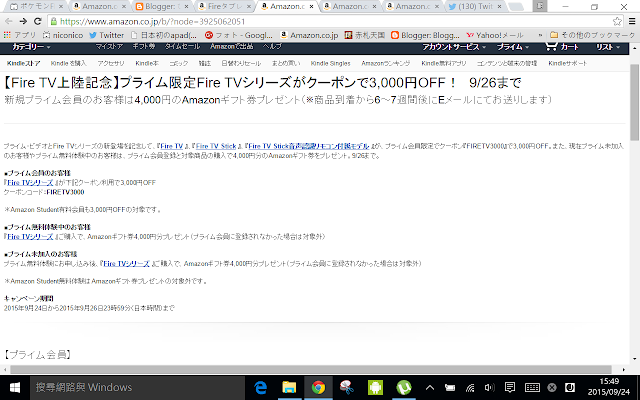Open the その他のブックマーク folder

point(593,35)
